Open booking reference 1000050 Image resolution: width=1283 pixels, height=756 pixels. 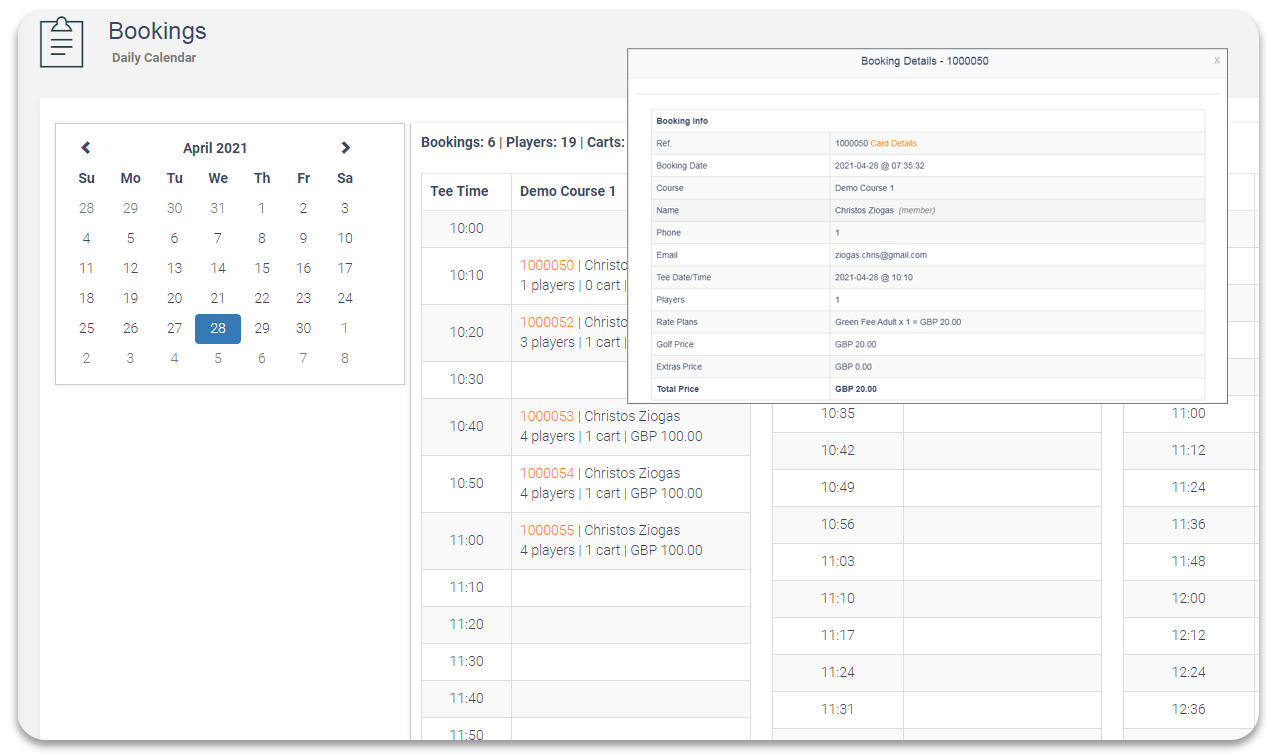pos(547,265)
